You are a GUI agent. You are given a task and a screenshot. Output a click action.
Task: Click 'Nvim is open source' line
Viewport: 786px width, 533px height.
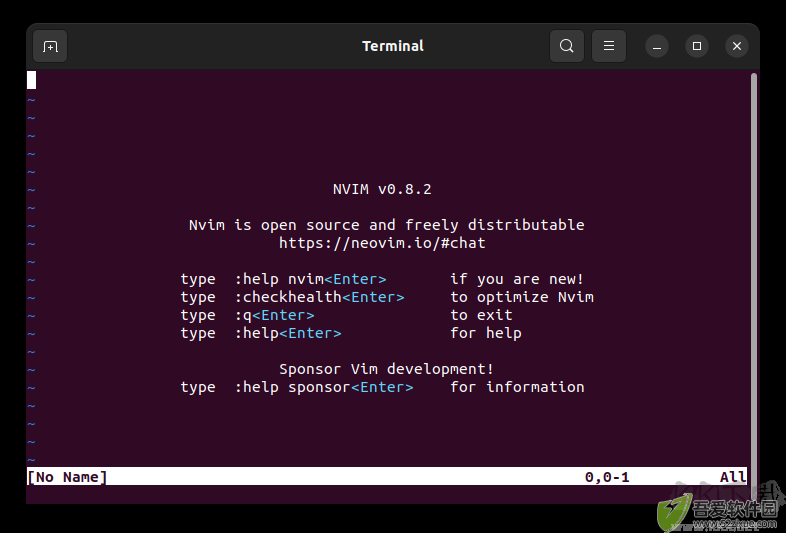[386, 225]
